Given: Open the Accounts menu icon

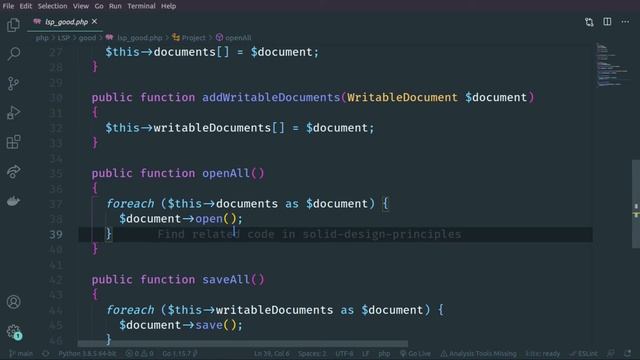Looking at the screenshot, I should pos(13,302).
